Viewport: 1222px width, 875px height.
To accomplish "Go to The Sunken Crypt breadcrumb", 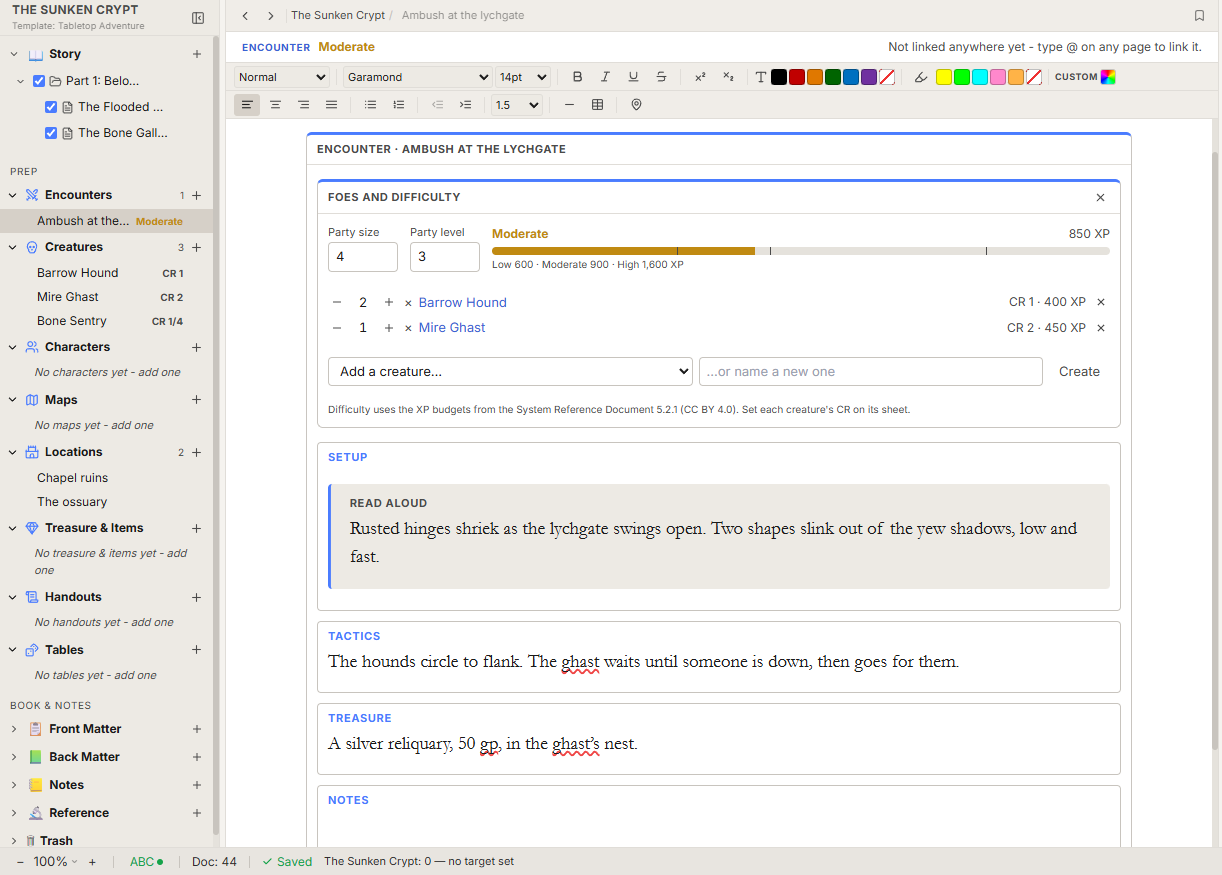I will click(x=337, y=16).
